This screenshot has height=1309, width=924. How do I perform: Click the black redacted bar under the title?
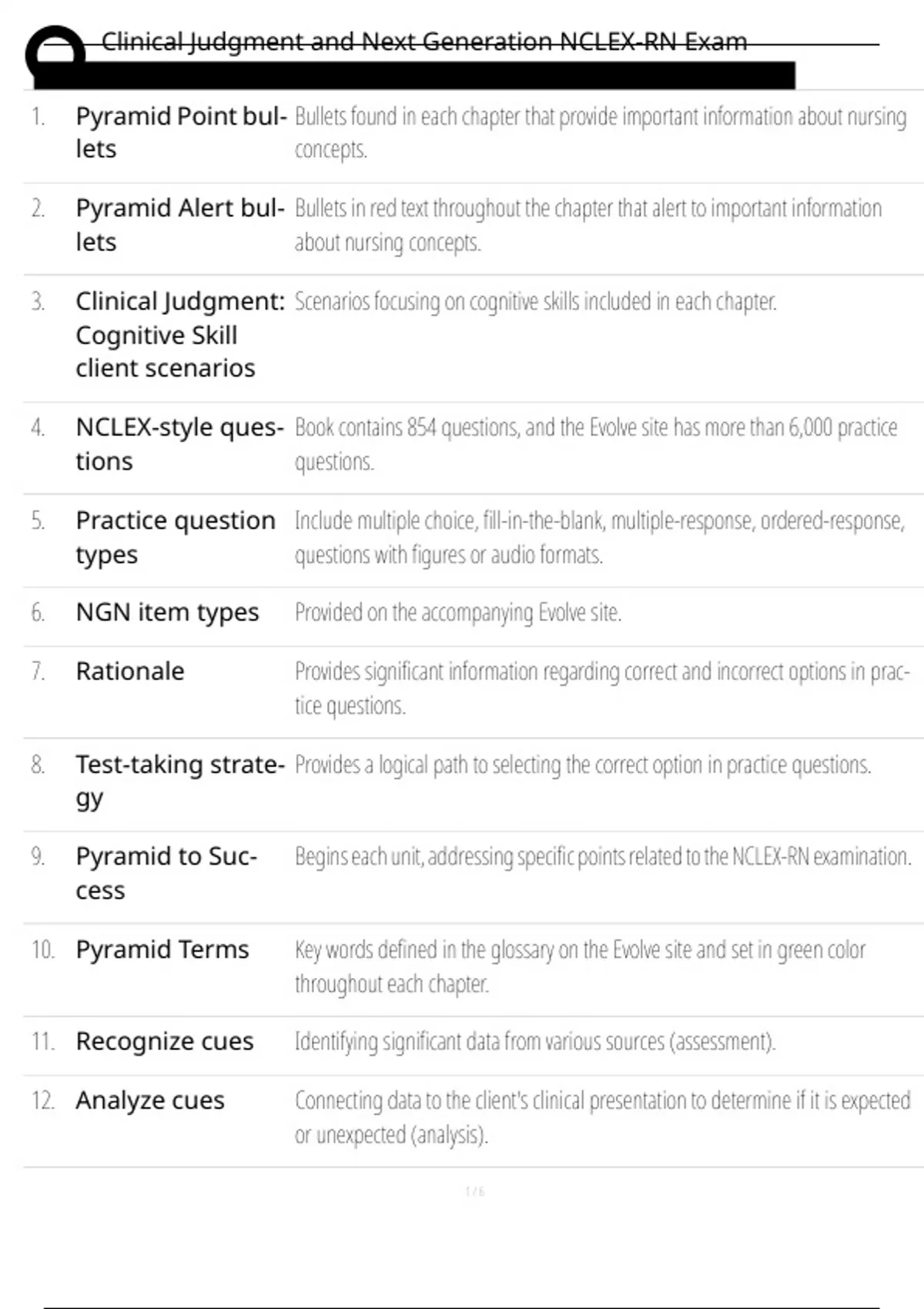tap(414, 75)
